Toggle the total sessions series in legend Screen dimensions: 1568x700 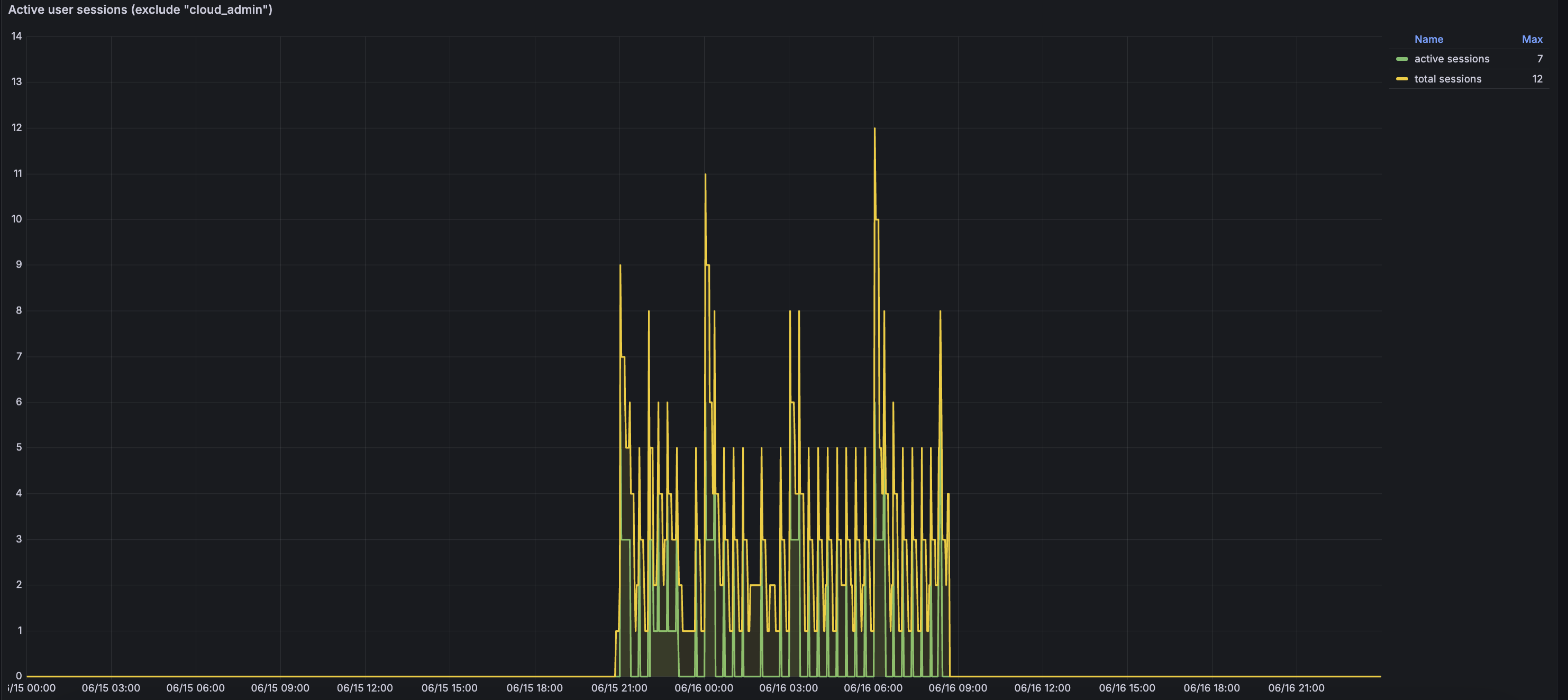(1447, 79)
